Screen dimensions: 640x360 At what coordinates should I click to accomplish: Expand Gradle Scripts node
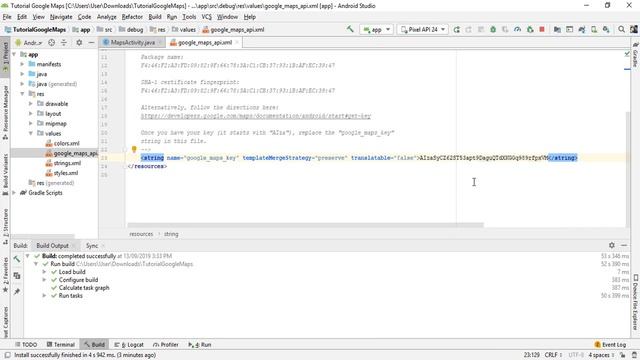tap(14, 193)
